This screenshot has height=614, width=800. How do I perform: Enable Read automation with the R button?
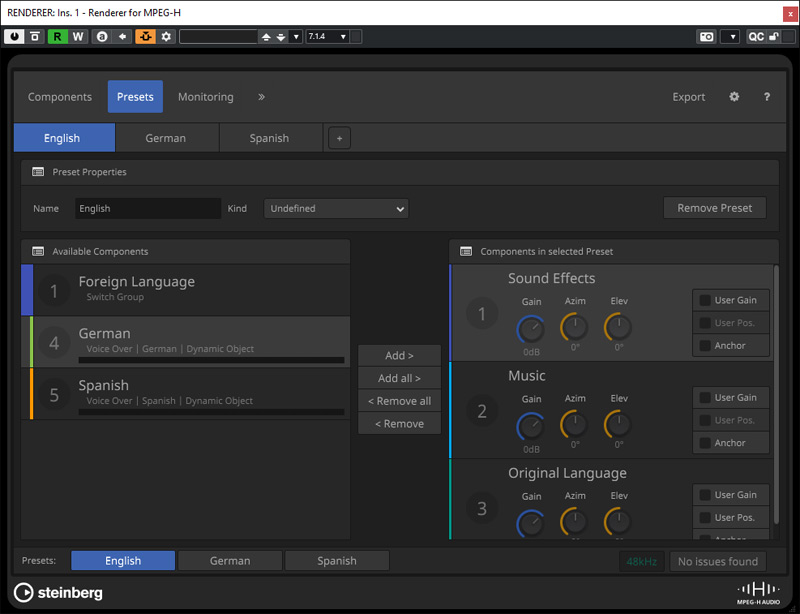point(59,36)
